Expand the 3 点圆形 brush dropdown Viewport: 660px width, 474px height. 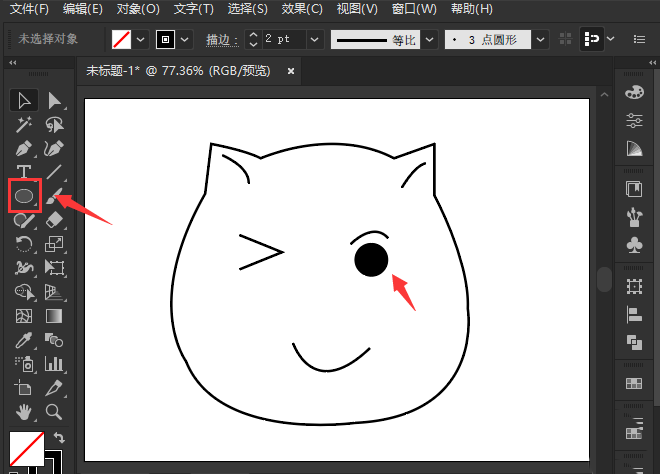(541, 39)
